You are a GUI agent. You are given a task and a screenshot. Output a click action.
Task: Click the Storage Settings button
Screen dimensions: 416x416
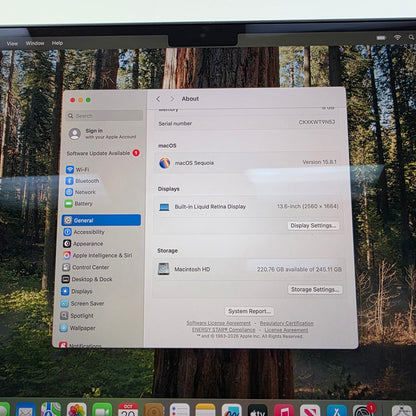[315, 289]
